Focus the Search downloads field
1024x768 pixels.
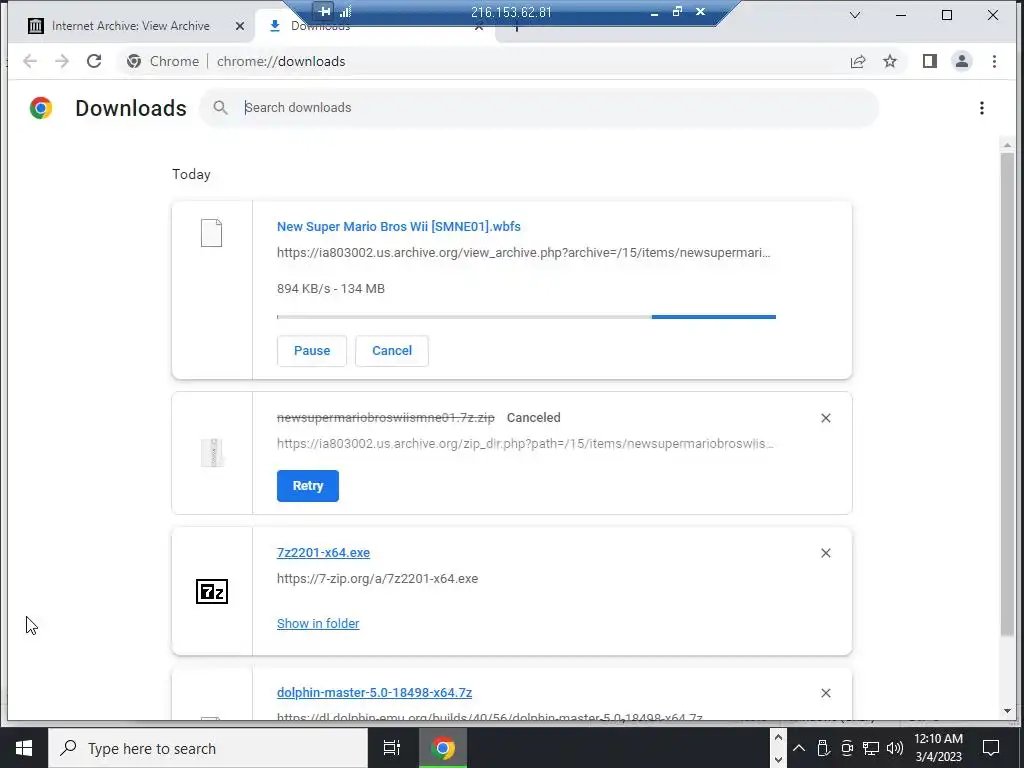pyautogui.click(x=539, y=108)
